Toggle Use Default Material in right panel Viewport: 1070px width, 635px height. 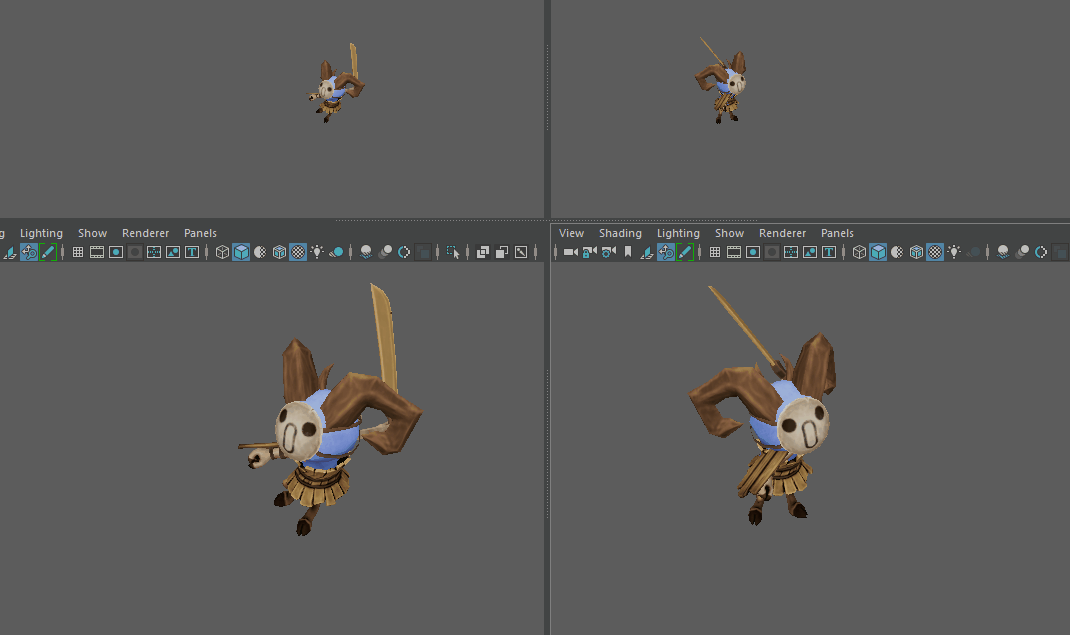pos(897,252)
